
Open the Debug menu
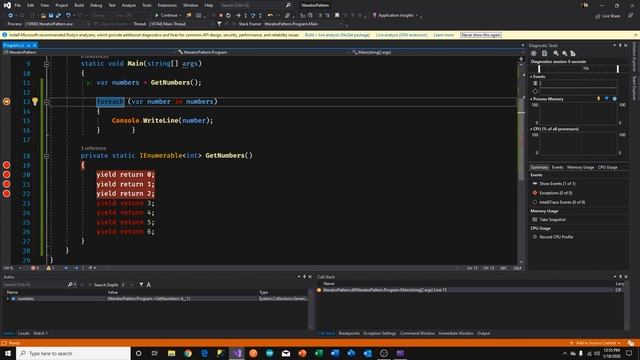tap(96, 5)
